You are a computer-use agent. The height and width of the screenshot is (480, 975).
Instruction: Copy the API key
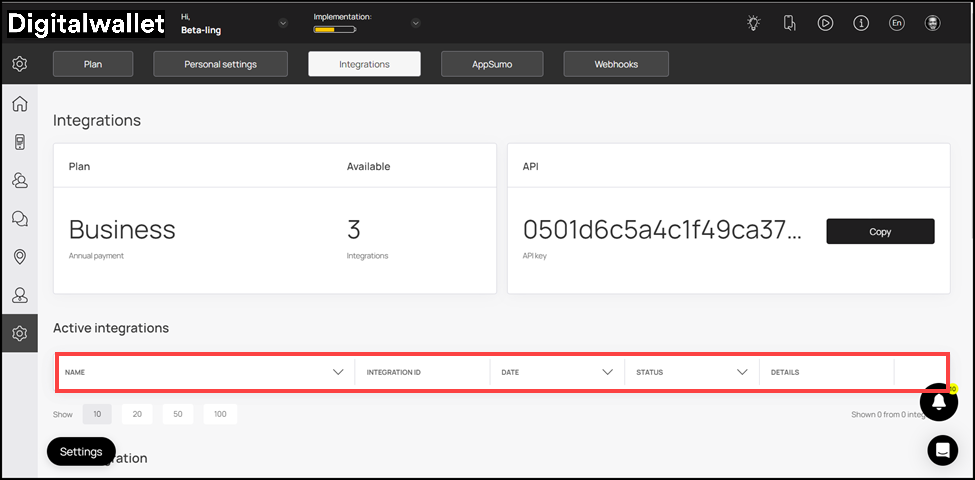pos(879,231)
